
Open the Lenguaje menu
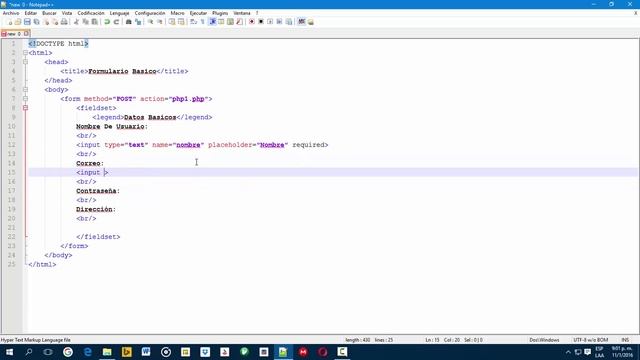pos(120,13)
